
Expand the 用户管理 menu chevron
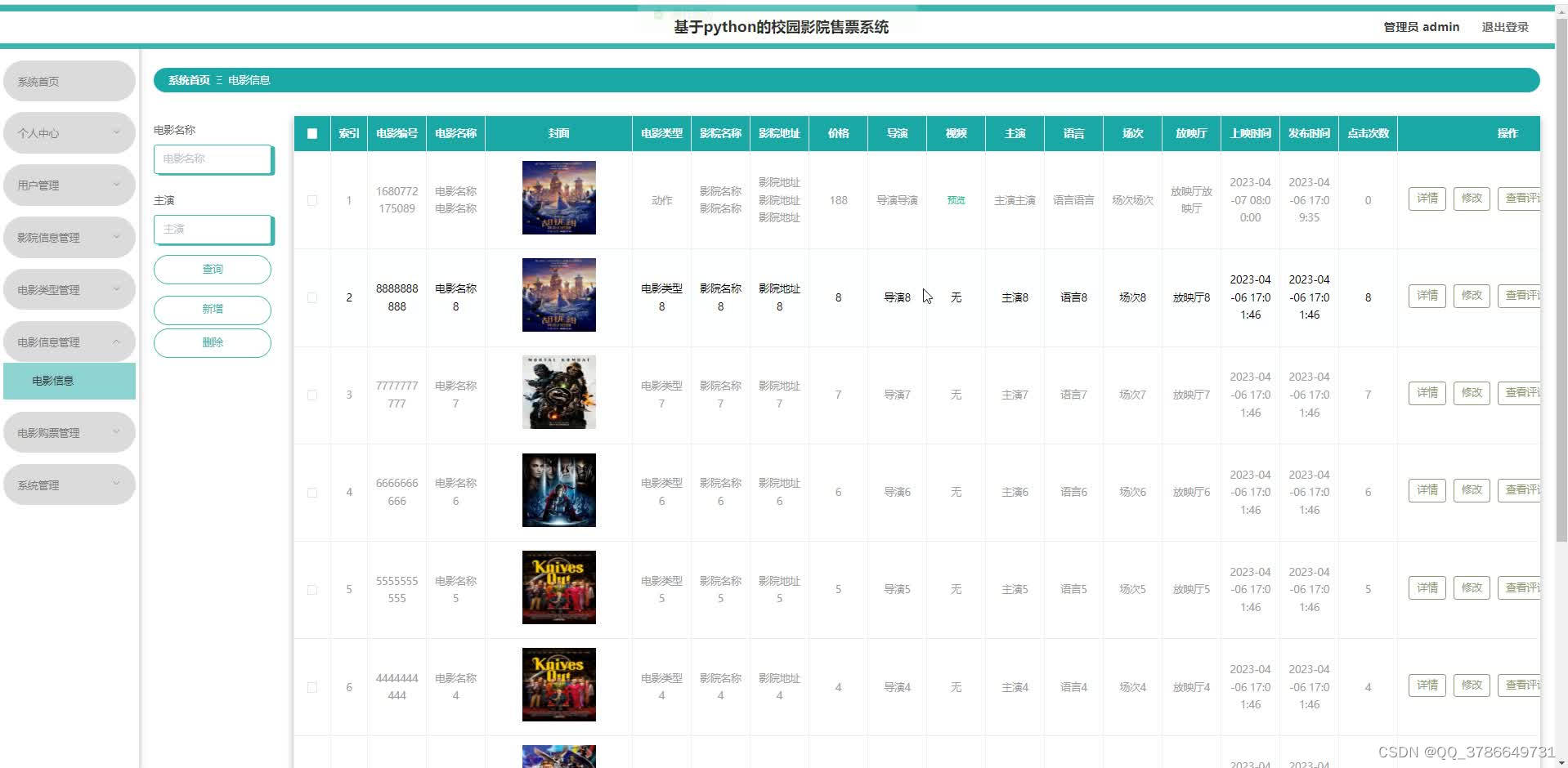[116, 185]
